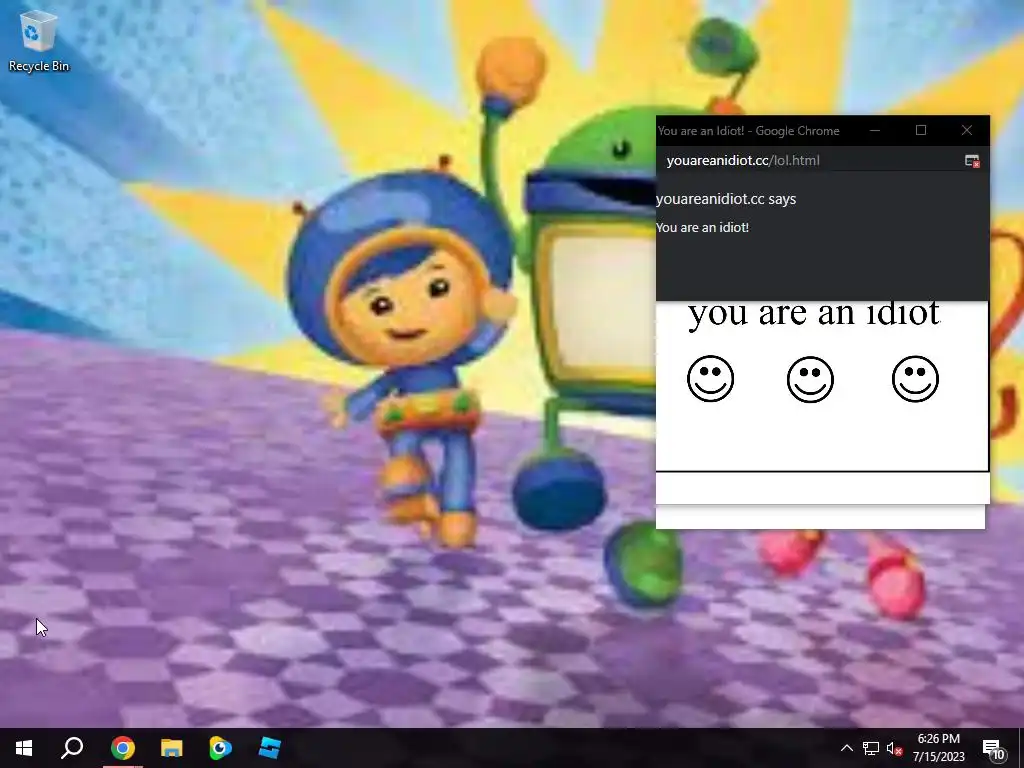Click the 'youareanidiot.cc says' dialog heading

[726, 199]
